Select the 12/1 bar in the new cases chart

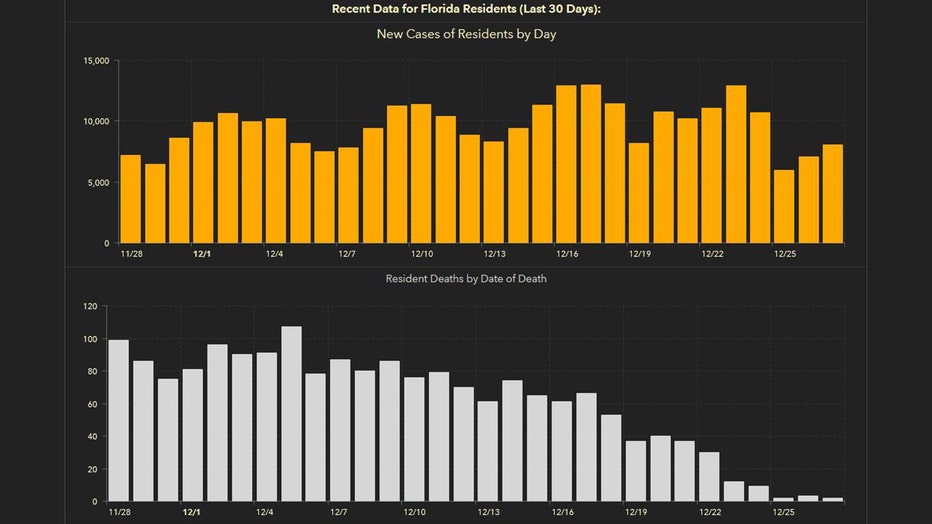[203, 183]
